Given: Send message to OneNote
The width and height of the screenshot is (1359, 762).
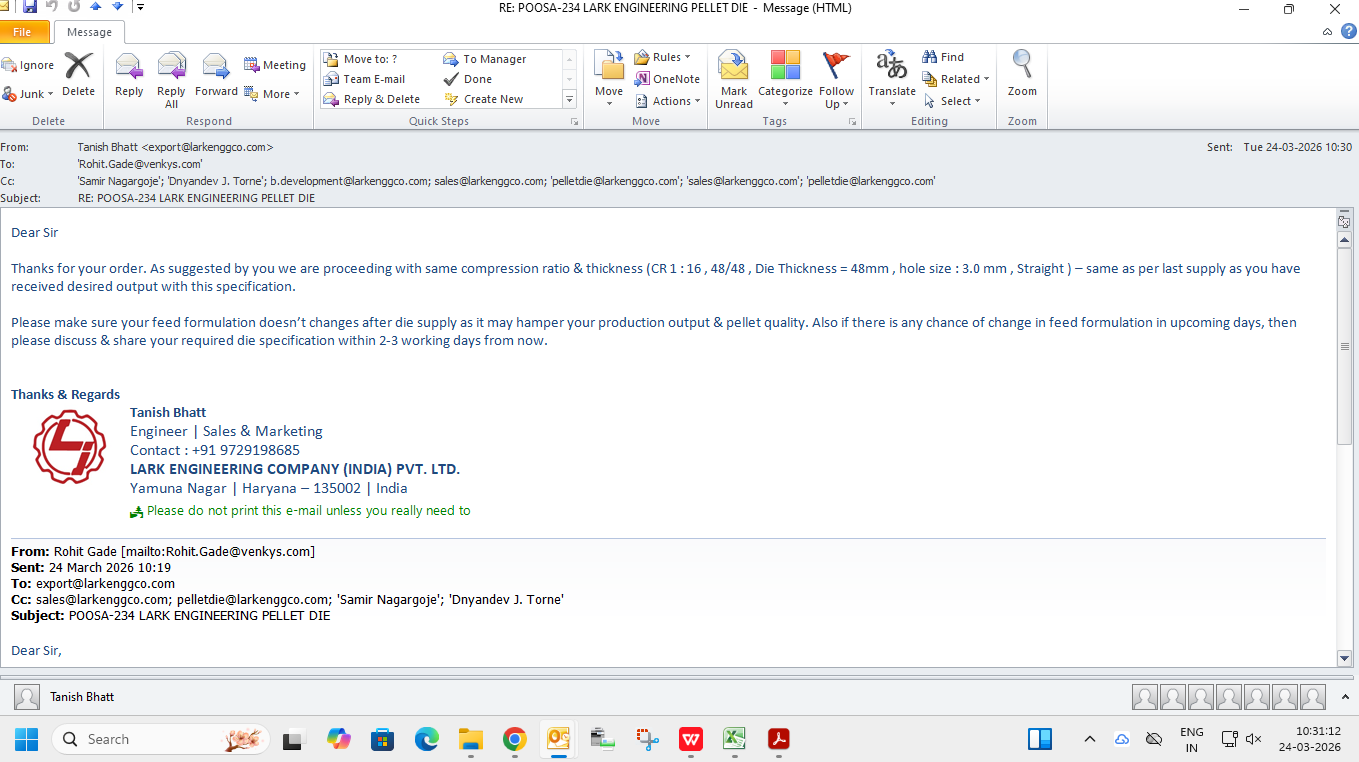Looking at the screenshot, I should pos(667,79).
